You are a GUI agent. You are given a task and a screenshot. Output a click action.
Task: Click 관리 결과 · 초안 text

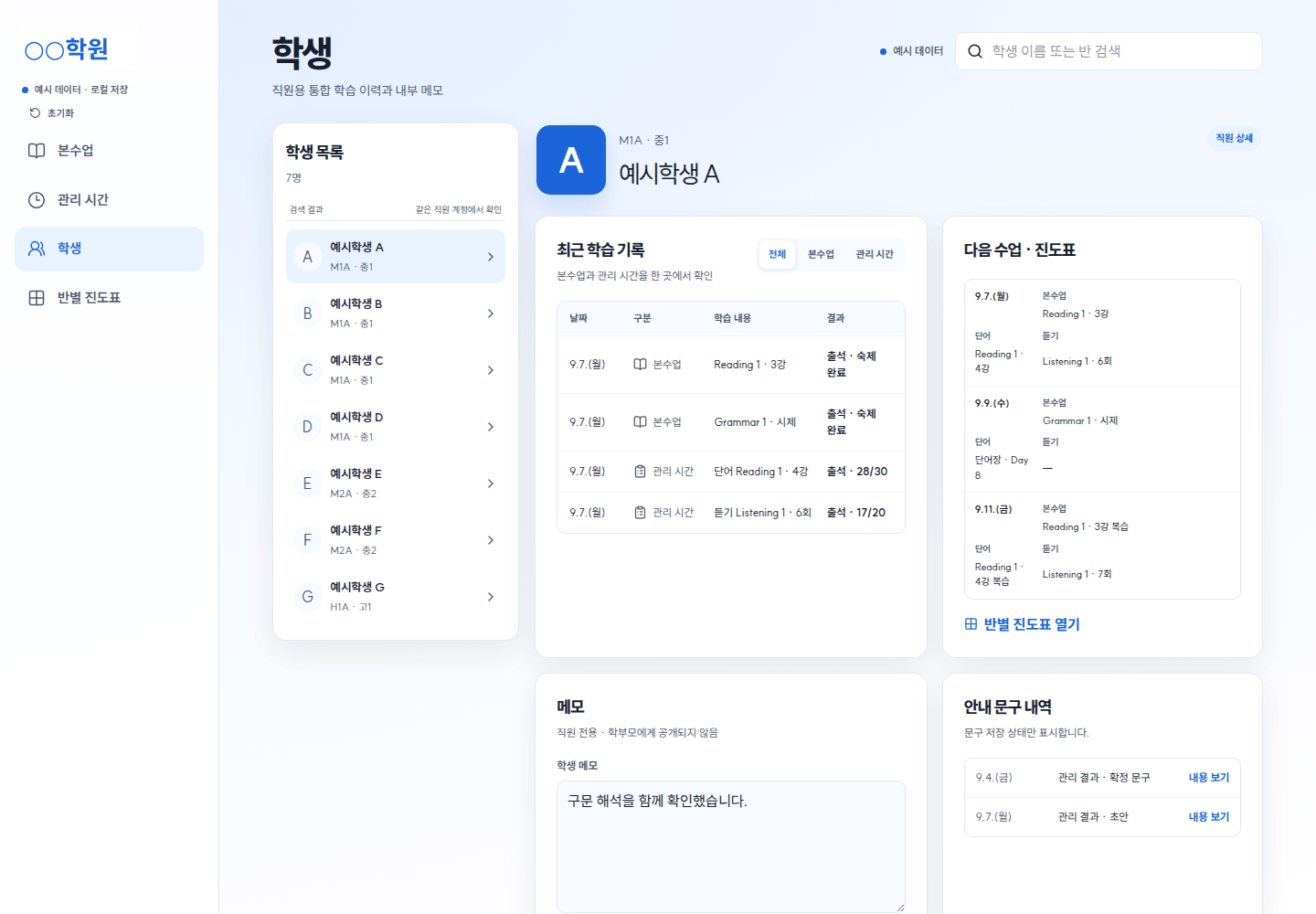(x=1093, y=817)
